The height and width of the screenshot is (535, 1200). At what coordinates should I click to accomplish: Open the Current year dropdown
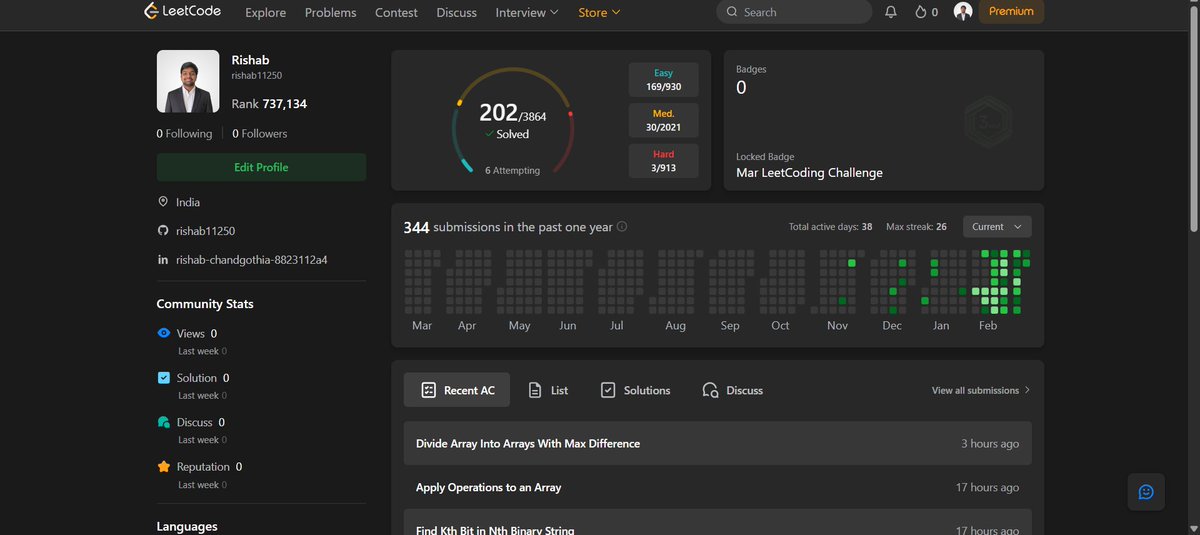click(997, 227)
